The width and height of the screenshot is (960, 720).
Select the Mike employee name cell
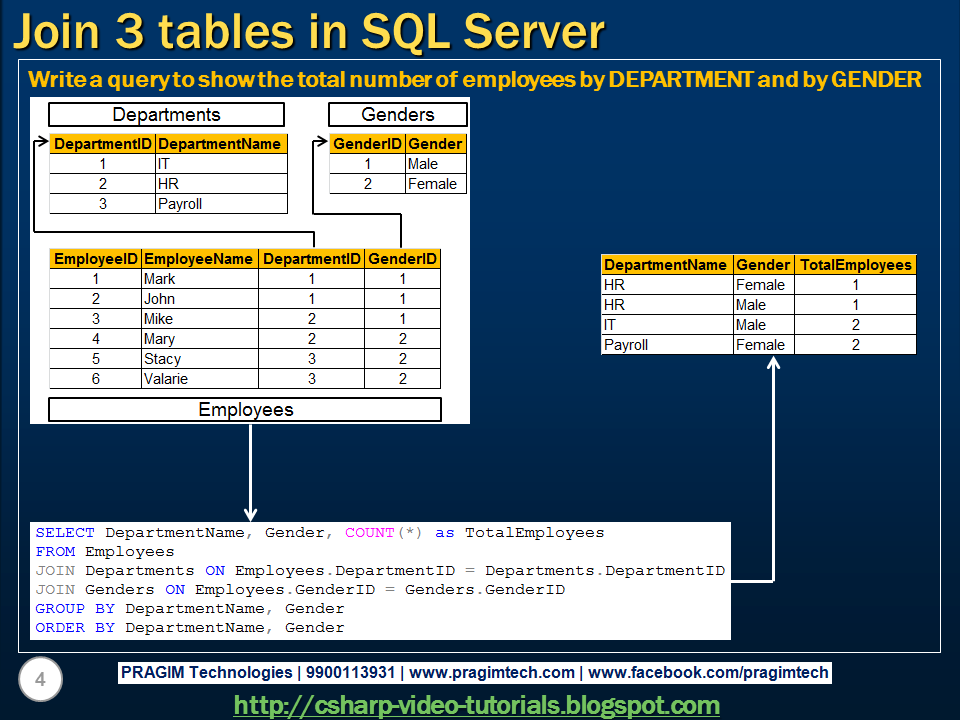[x=200, y=318]
